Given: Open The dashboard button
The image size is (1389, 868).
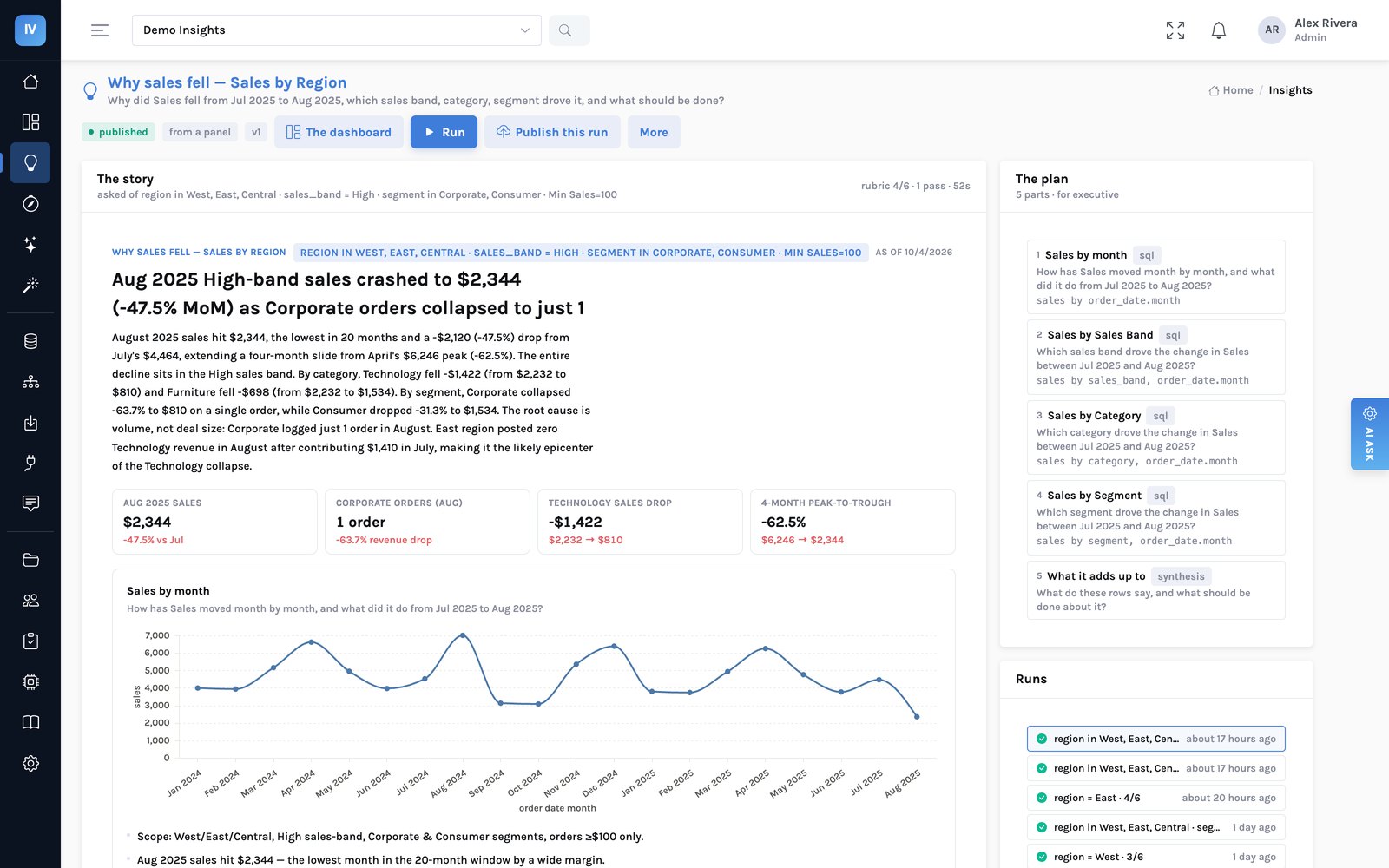Looking at the screenshot, I should click(339, 132).
